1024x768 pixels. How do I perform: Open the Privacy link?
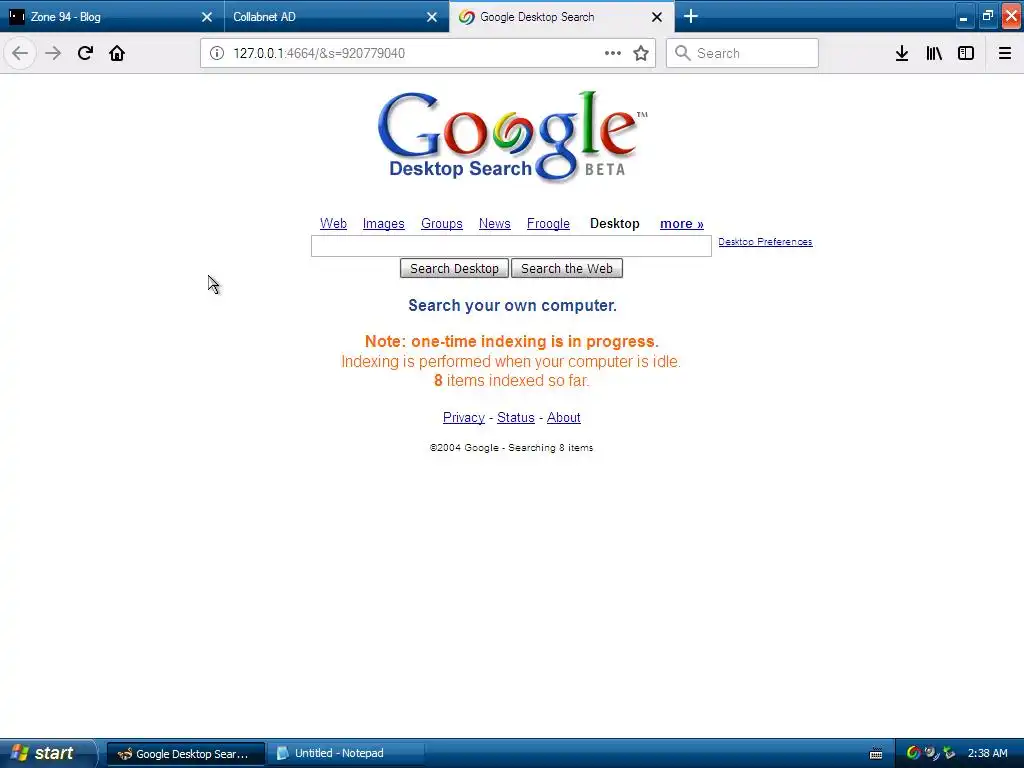[464, 417]
